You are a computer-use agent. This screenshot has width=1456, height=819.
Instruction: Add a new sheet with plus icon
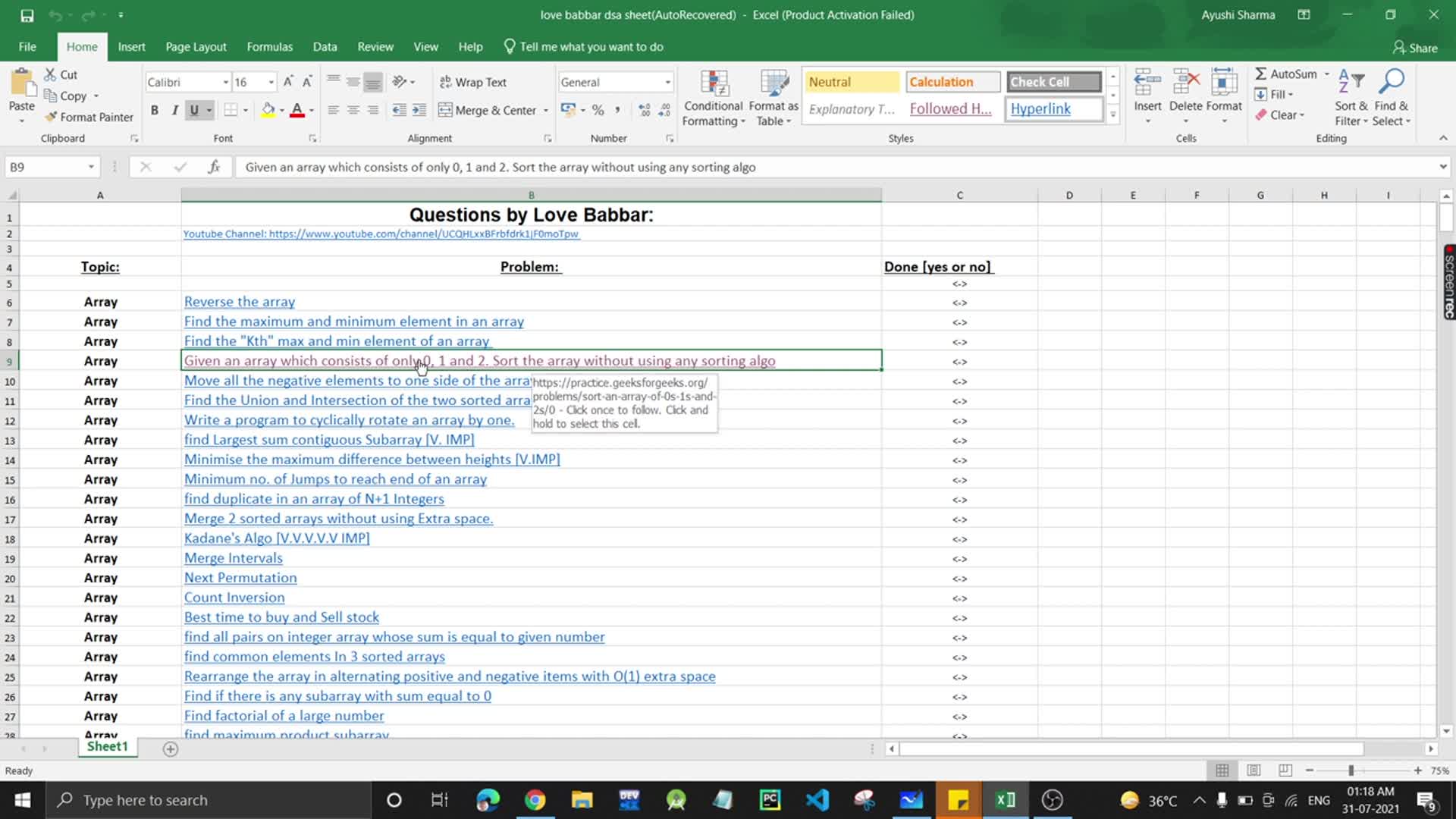point(171,749)
